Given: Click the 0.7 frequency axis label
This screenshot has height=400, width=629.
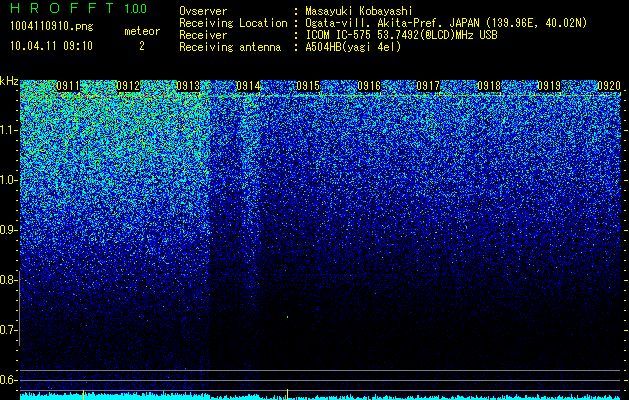Looking at the screenshot, I should 8,330.
